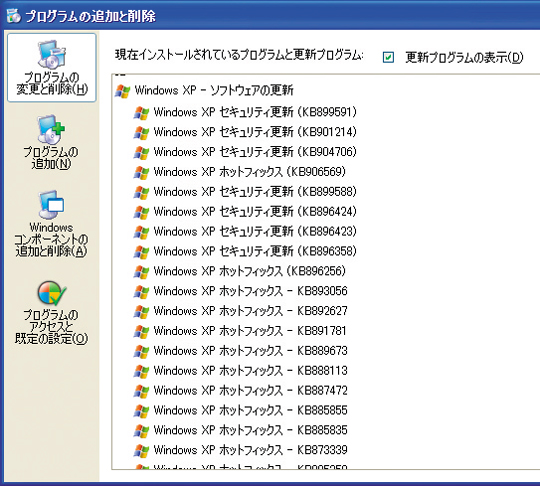Click the Windows flag icon beside KB899588
Image resolution: width=540 pixels, height=486 pixels.
click(x=141, y=192)
